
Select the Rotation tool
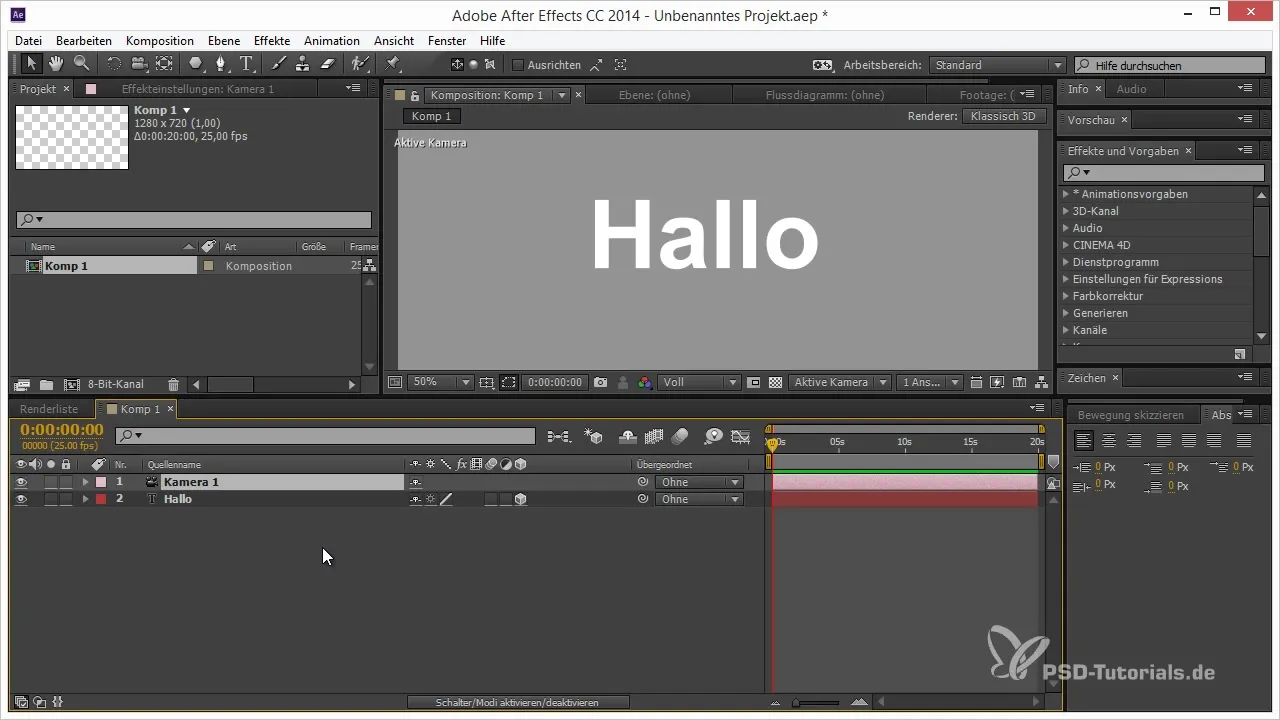pos(113,64)
